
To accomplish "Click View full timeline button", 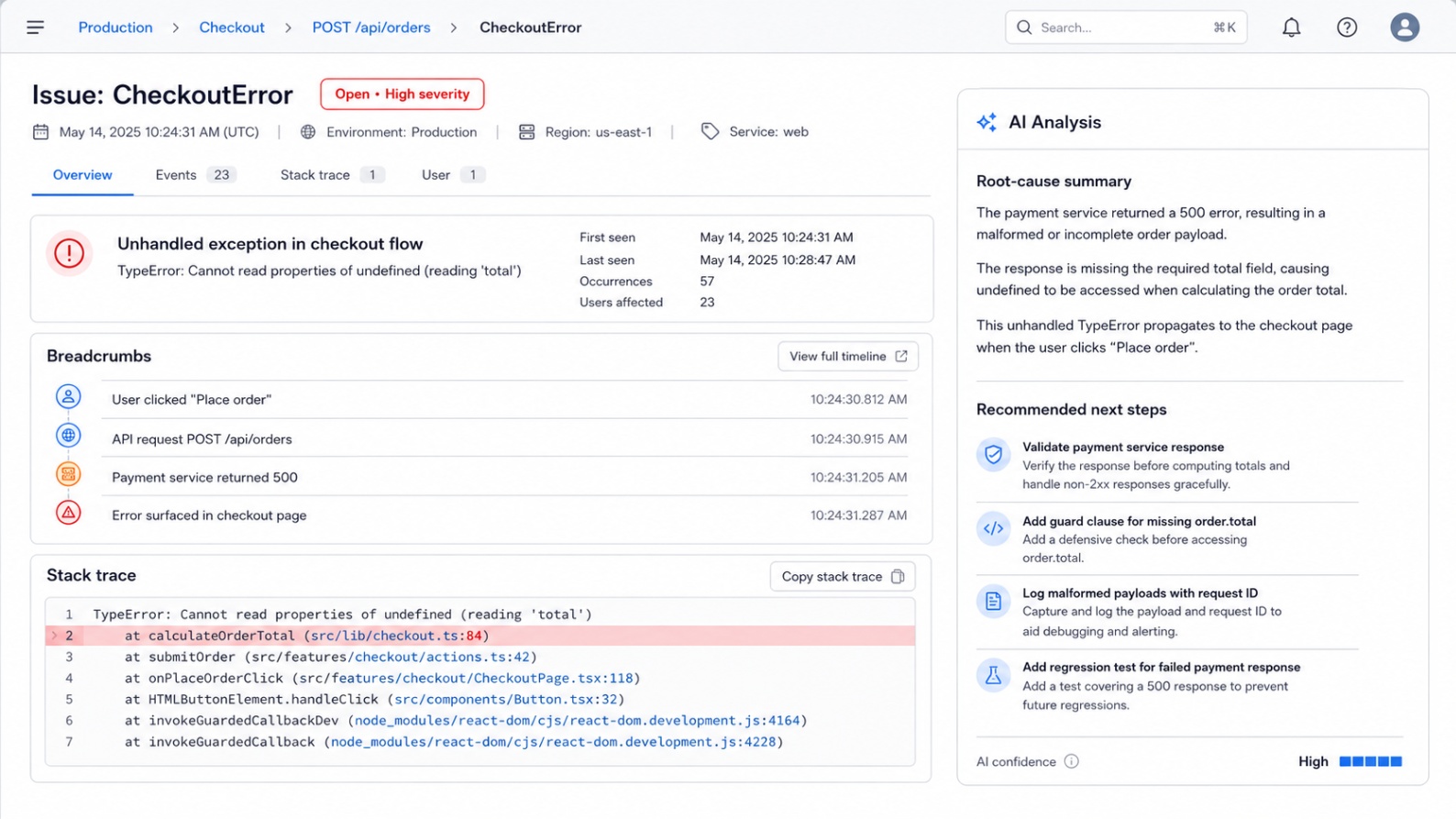I will (x=848, y=356).
